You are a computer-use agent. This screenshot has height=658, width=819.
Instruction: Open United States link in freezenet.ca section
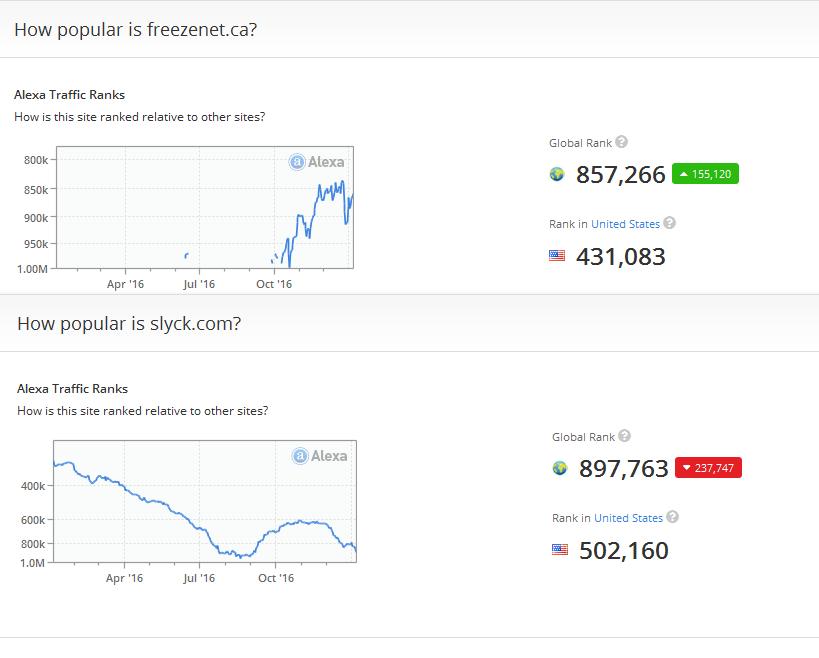coord(625,224)
